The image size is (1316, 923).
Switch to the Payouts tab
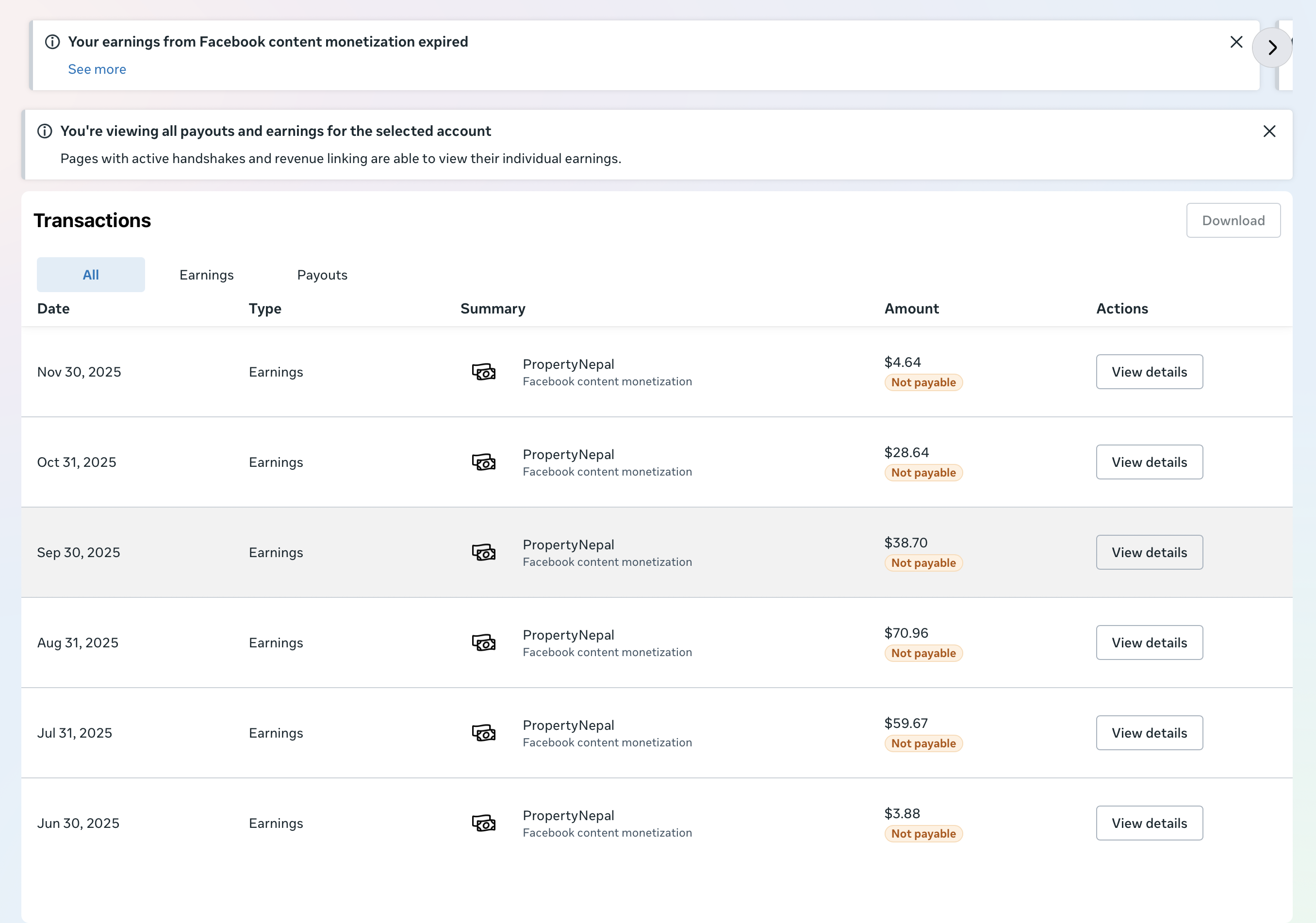tap(322, 275)
